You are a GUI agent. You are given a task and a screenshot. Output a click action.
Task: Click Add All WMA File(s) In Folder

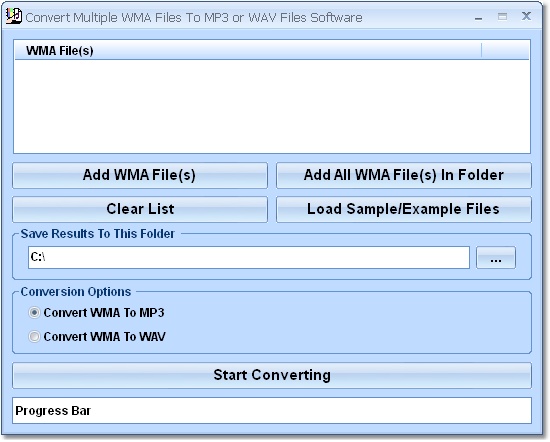point(404,175)
